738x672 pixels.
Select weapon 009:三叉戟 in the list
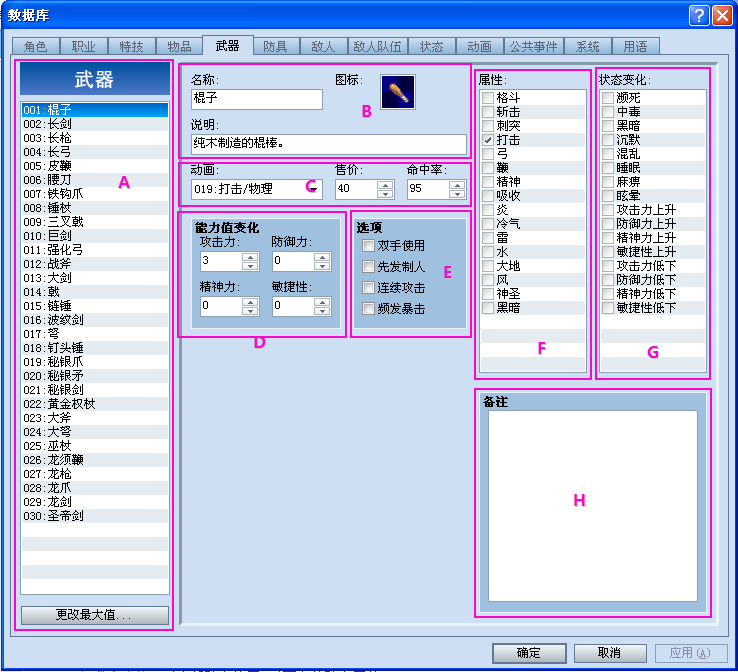coord(95,222)
